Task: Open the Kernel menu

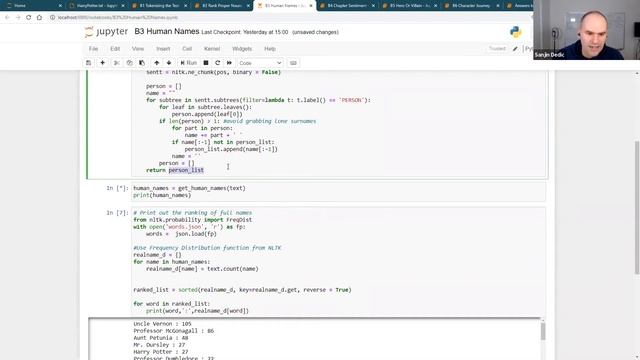Action: coord(212,49)
